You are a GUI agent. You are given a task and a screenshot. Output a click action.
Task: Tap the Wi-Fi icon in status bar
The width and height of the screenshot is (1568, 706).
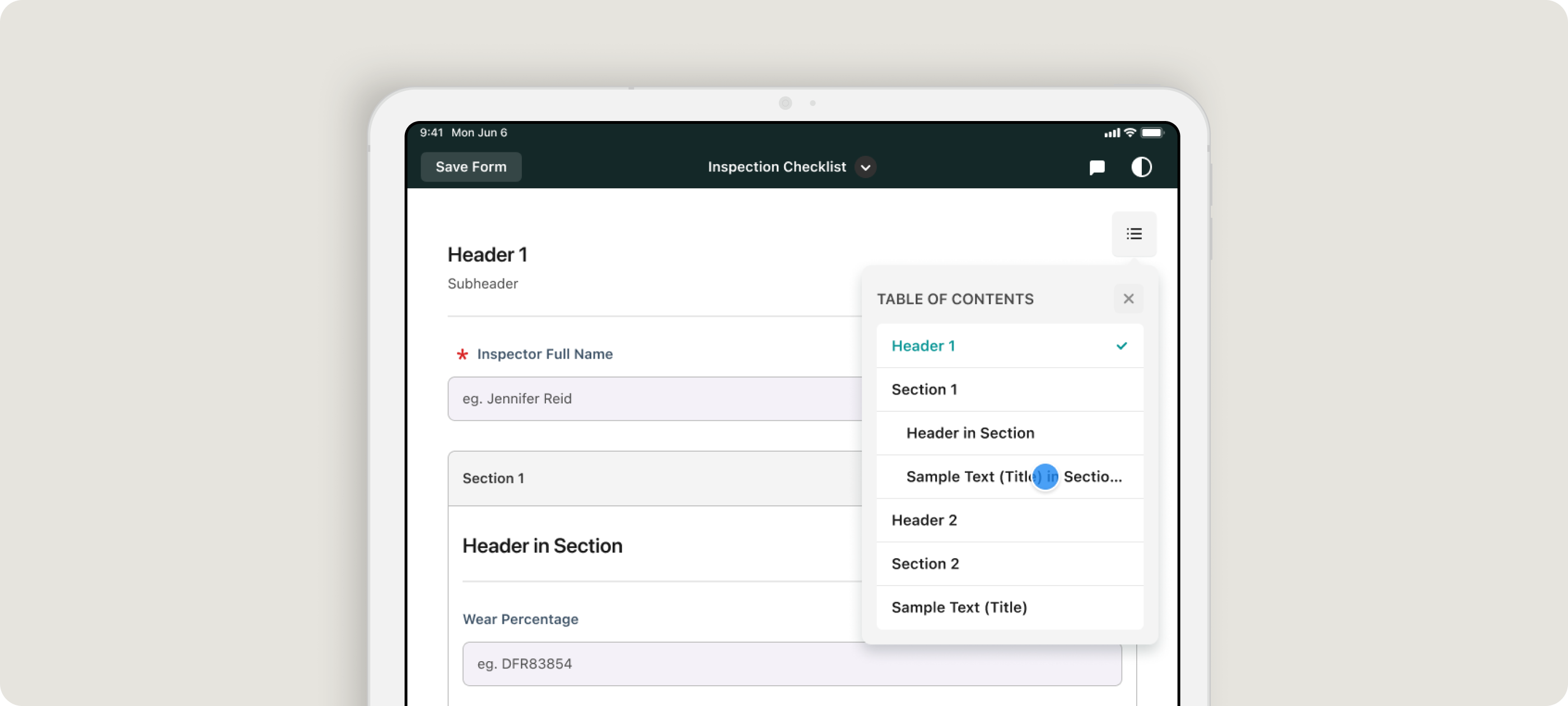tap(1130, 133)
